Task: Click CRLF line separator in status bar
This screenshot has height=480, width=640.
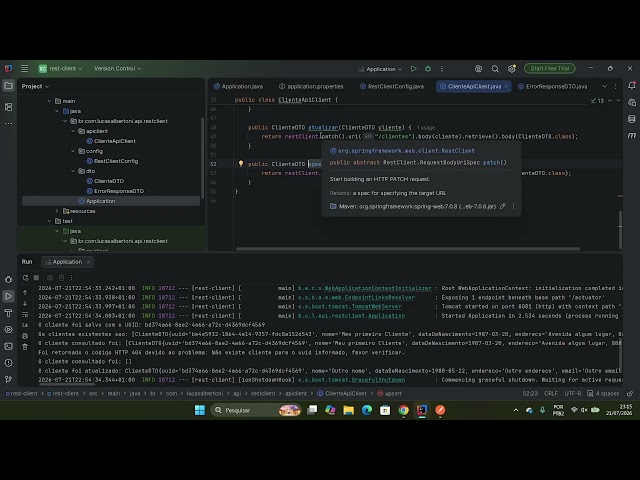Action: coord(551,393)
